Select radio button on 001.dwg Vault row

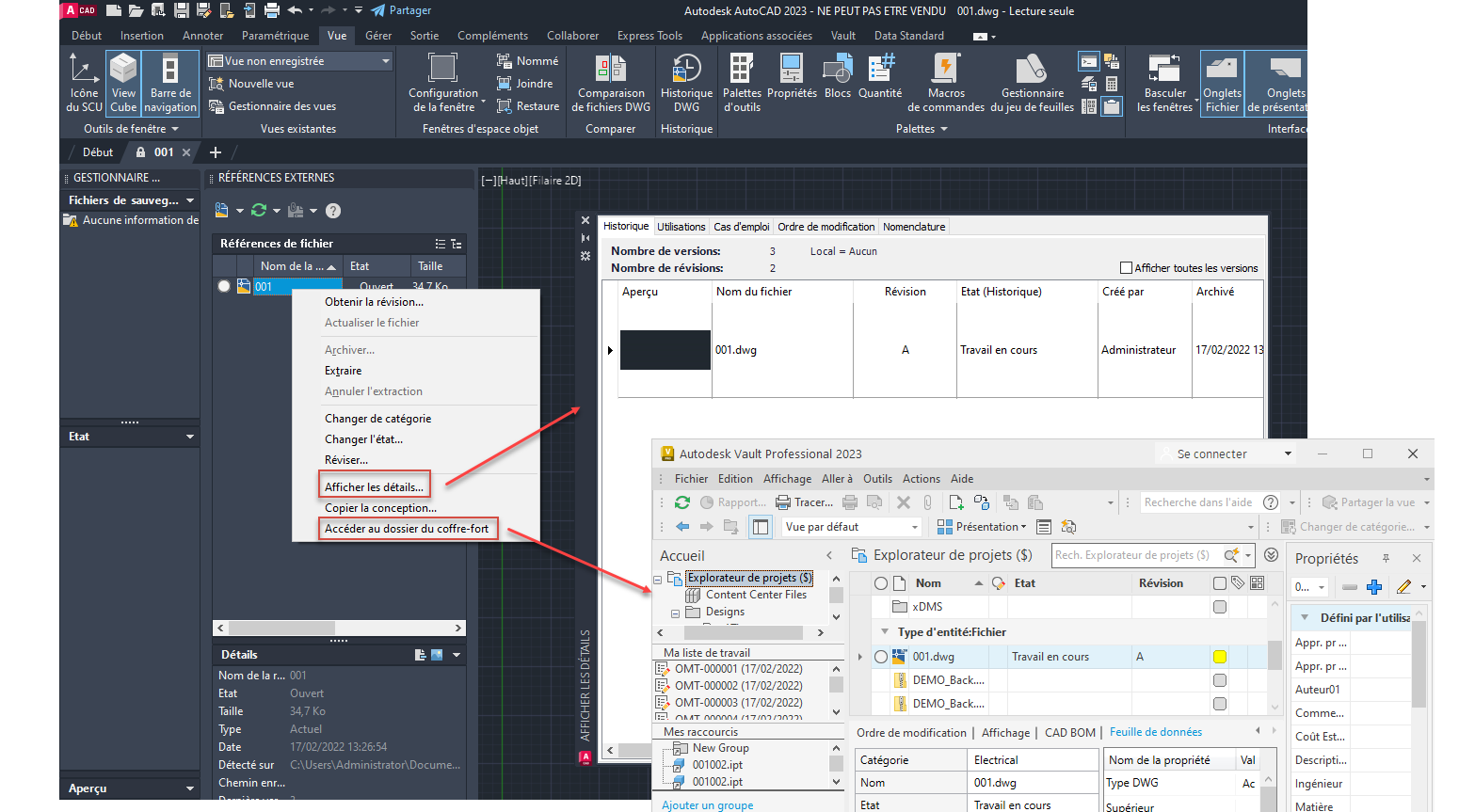click(x=881, y=657)
